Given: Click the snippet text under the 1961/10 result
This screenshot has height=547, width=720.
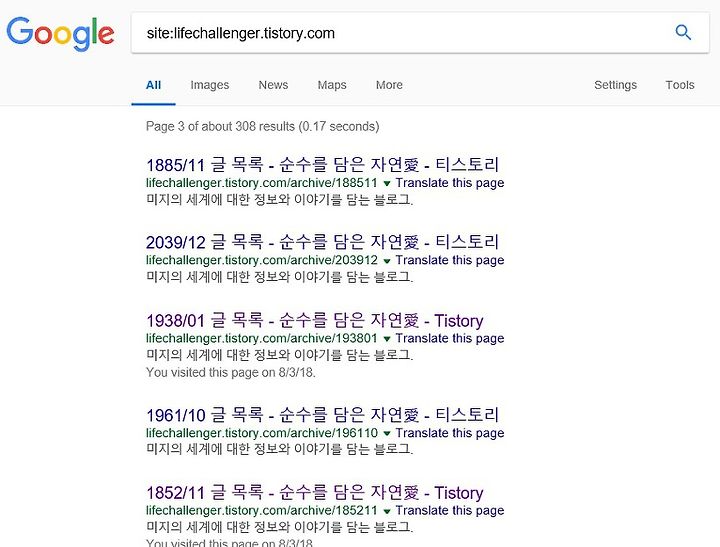Looking at the screenshot, I should pyautogui.click(x=280, y=449).
